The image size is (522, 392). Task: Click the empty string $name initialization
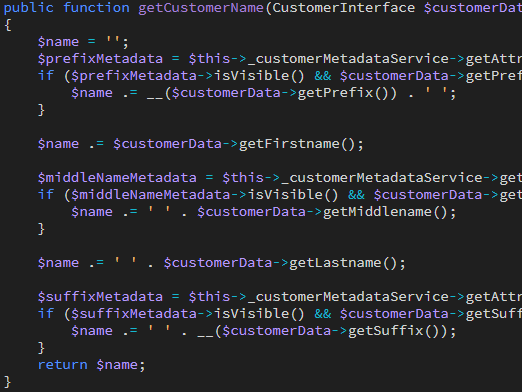83,42
